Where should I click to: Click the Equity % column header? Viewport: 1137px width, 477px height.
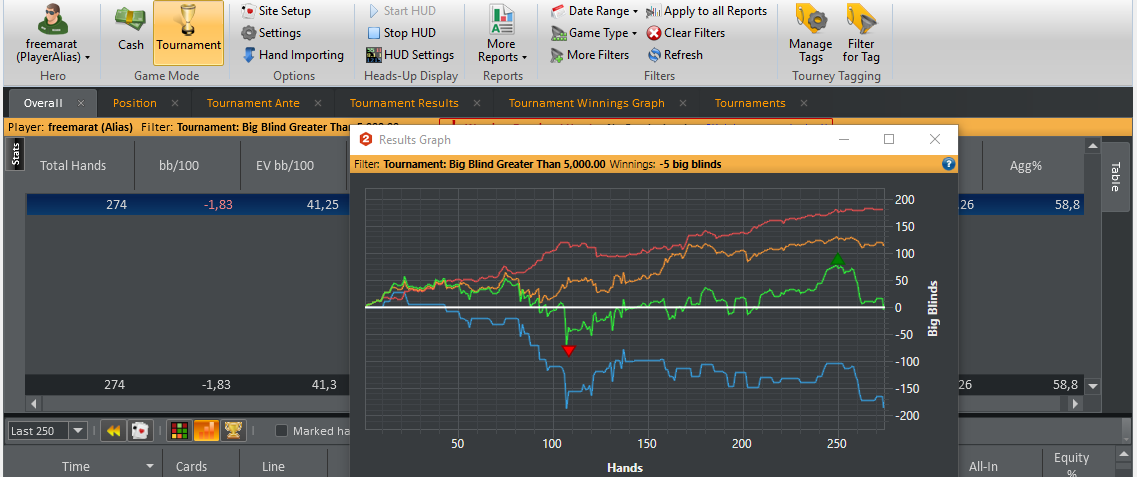coord(1072,464)
